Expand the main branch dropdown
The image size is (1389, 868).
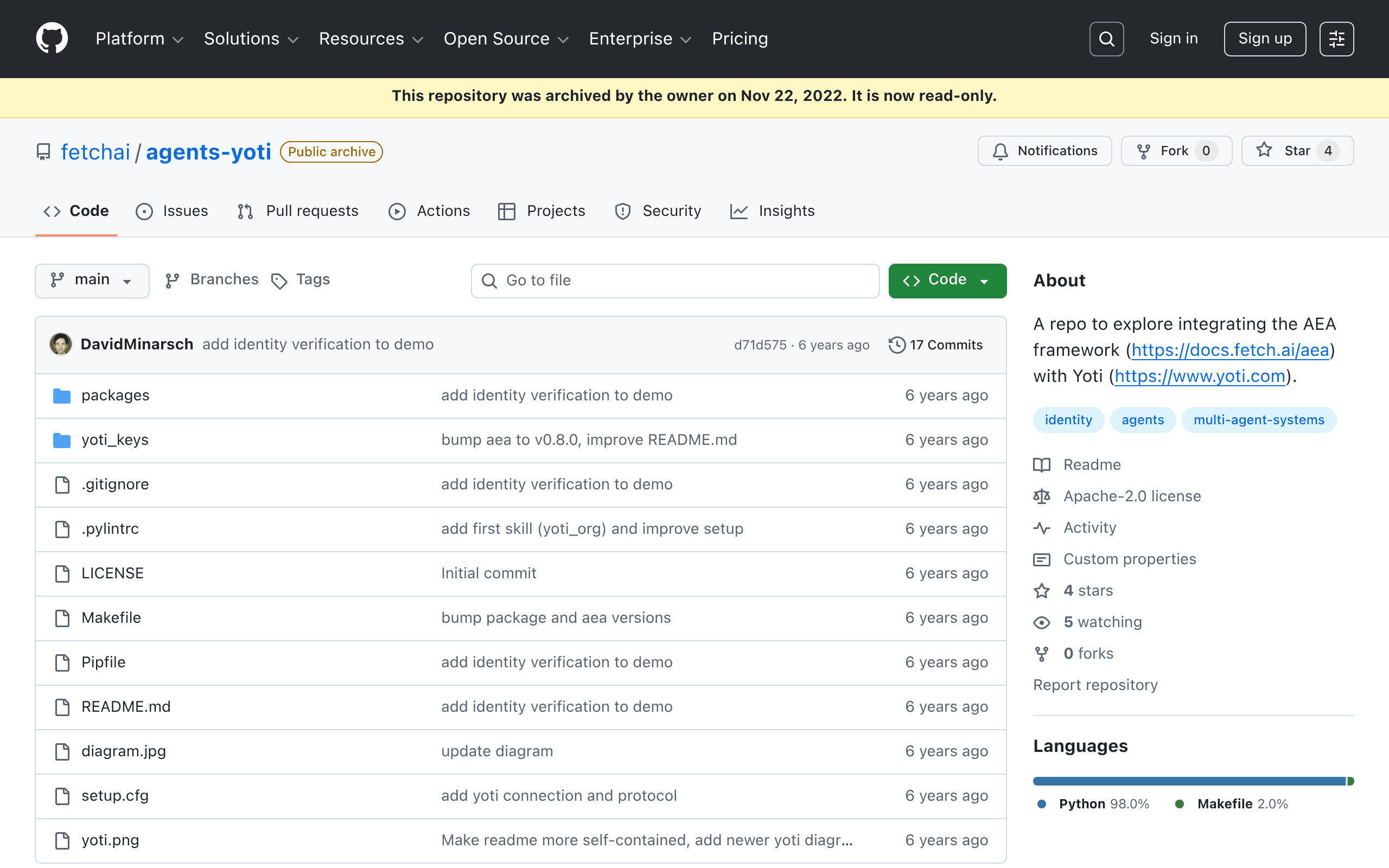[x=92, y=280]
